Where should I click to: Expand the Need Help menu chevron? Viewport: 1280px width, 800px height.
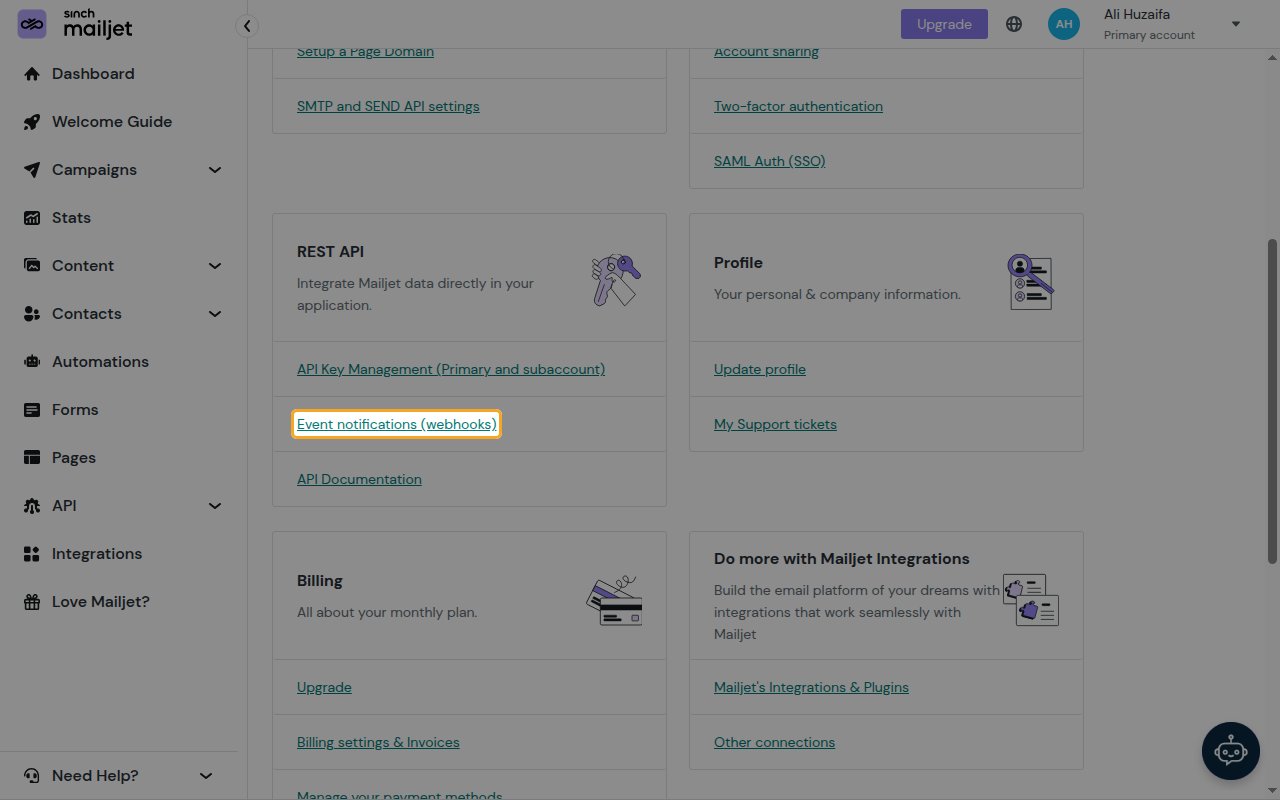point(206,776)
